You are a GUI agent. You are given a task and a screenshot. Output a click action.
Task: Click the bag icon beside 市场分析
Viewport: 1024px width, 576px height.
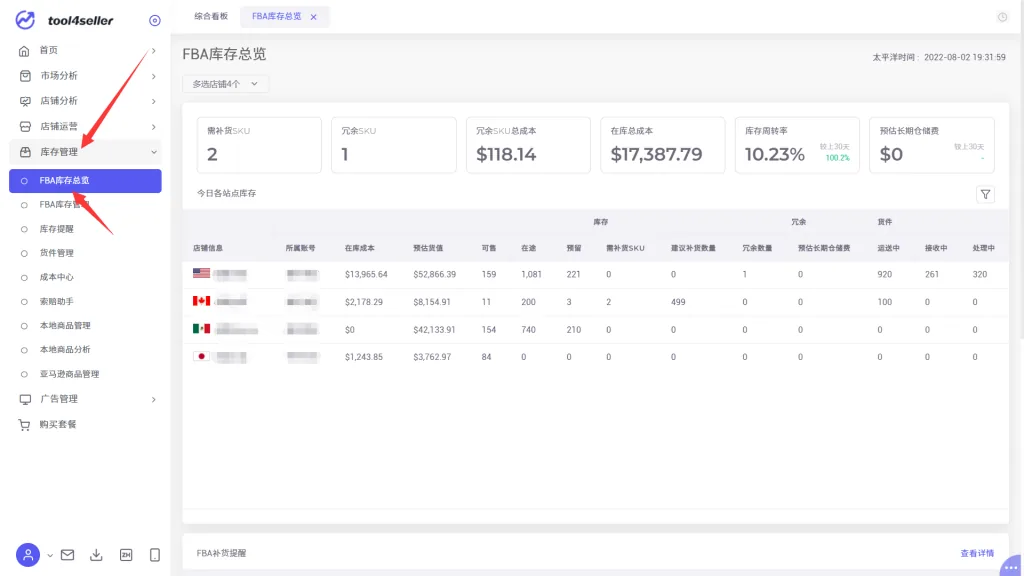point(25,76)
